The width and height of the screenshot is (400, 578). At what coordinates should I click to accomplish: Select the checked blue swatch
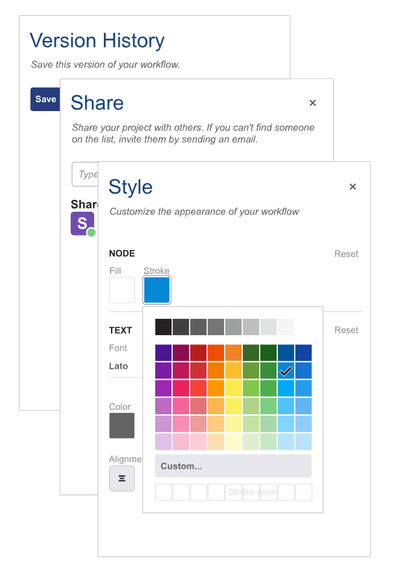(x=286, y=371)
